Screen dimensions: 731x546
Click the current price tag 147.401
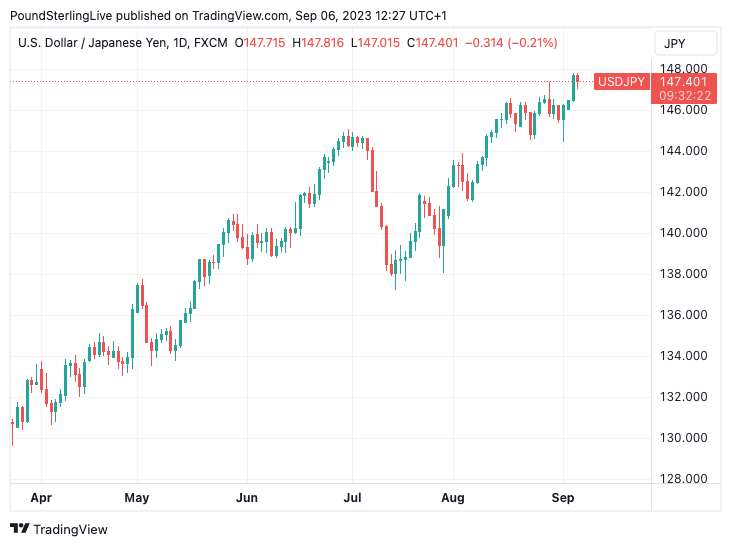(684, 81)
